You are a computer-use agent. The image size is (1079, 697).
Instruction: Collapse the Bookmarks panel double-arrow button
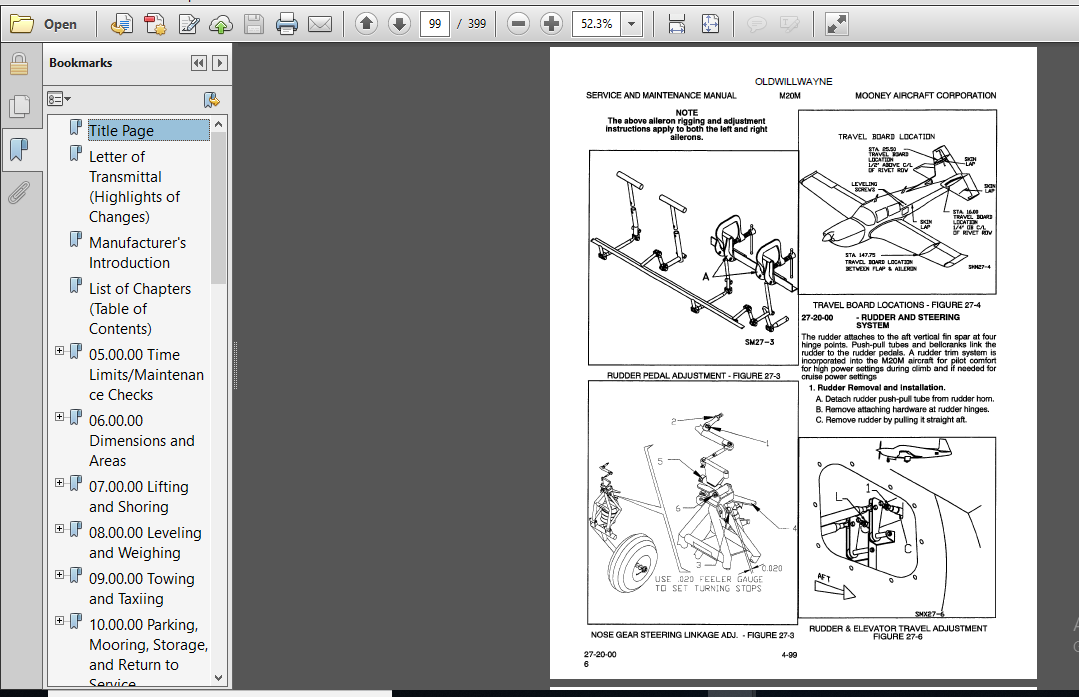[198, 63]
